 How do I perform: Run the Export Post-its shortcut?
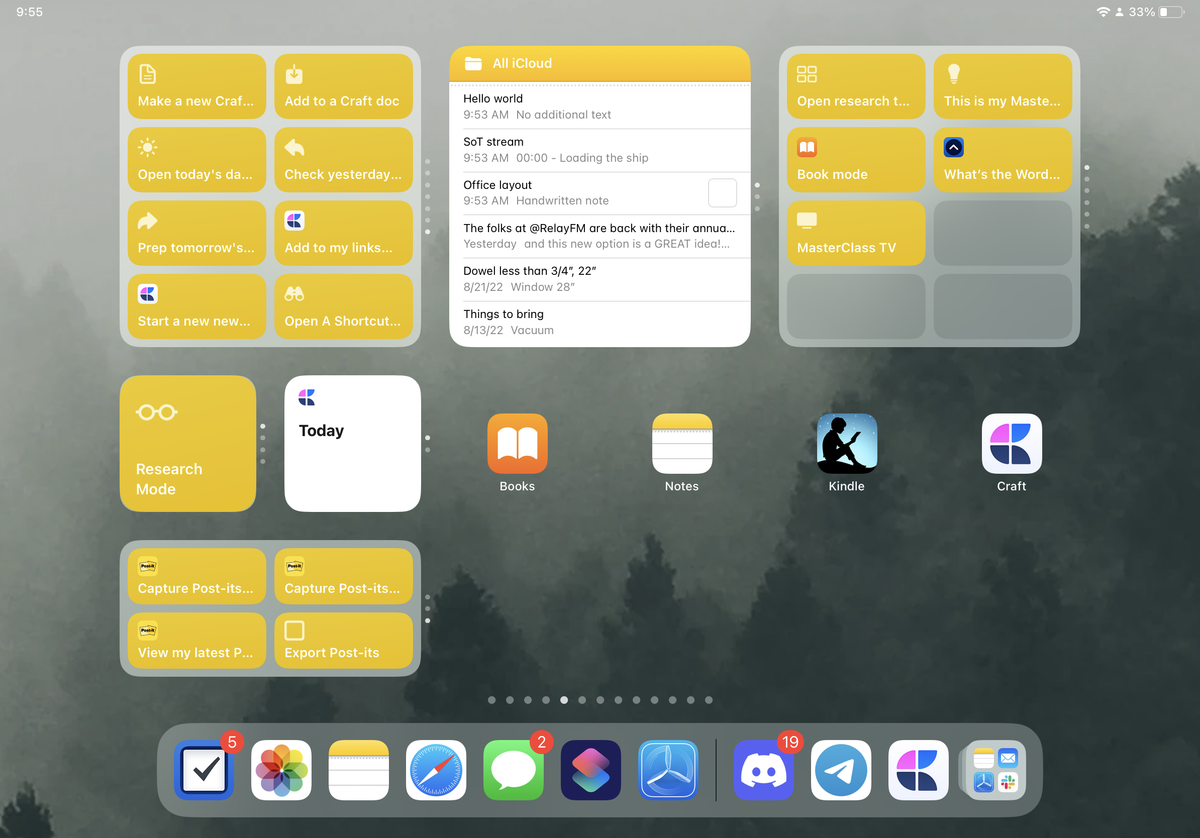344,640
